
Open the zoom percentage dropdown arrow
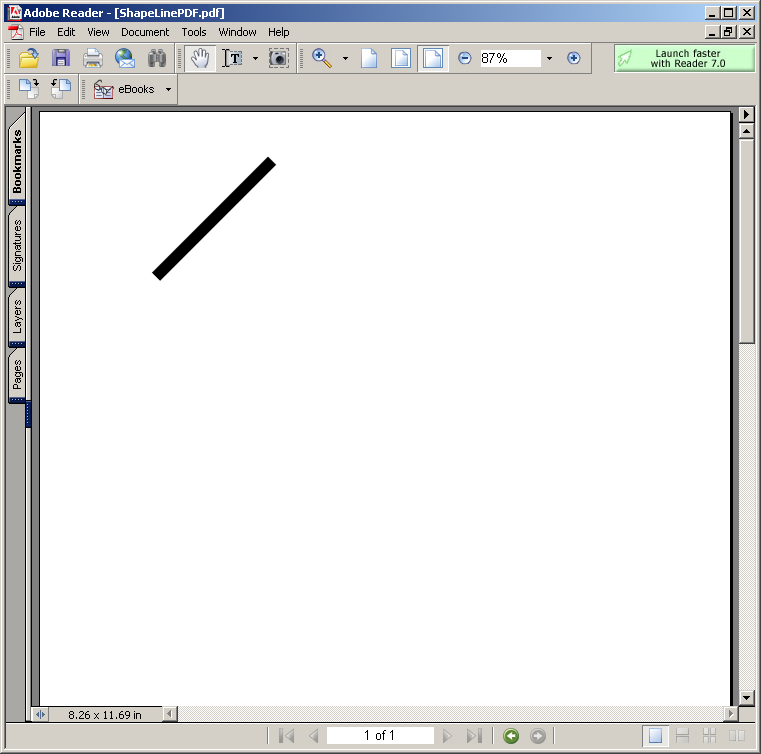click(x=549, y=58)
